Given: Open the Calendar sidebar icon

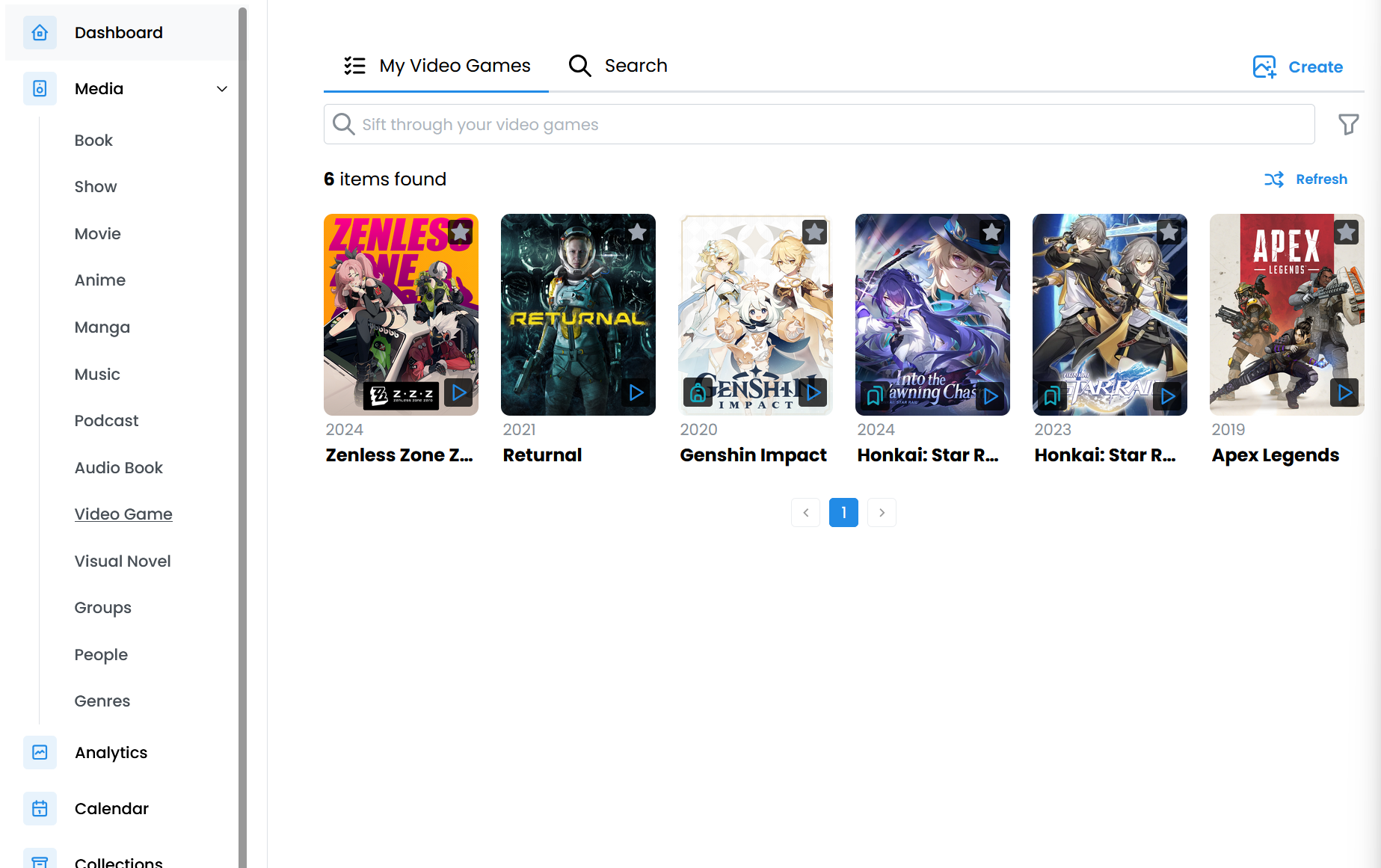Looking at the screenshot, I should [40, 808].
